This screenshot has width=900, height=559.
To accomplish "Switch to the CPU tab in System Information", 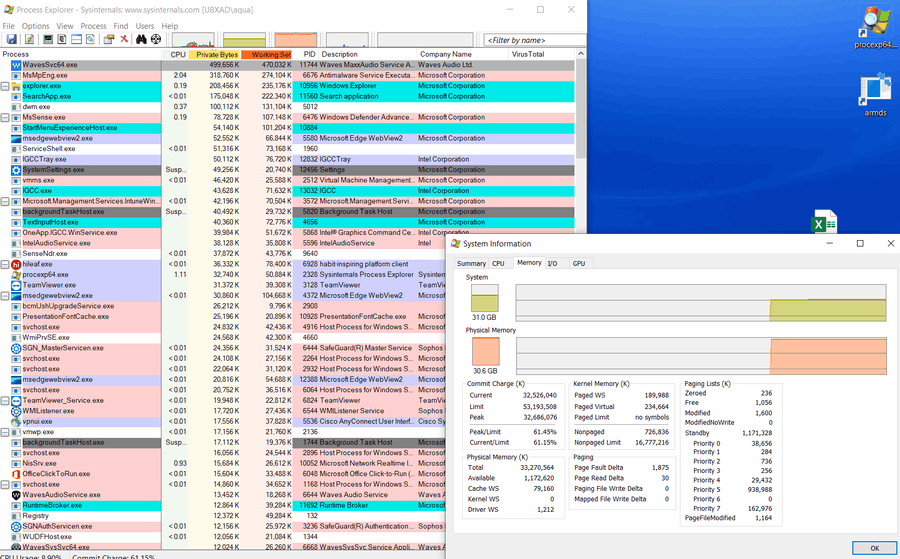I will (x=498, y=263).
